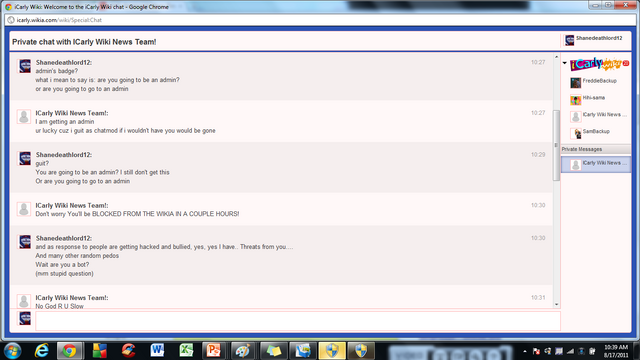Click Shanedeathlord12's avatar in top-right header
This screenshot has width=640, height=360.
click(569, 40)
